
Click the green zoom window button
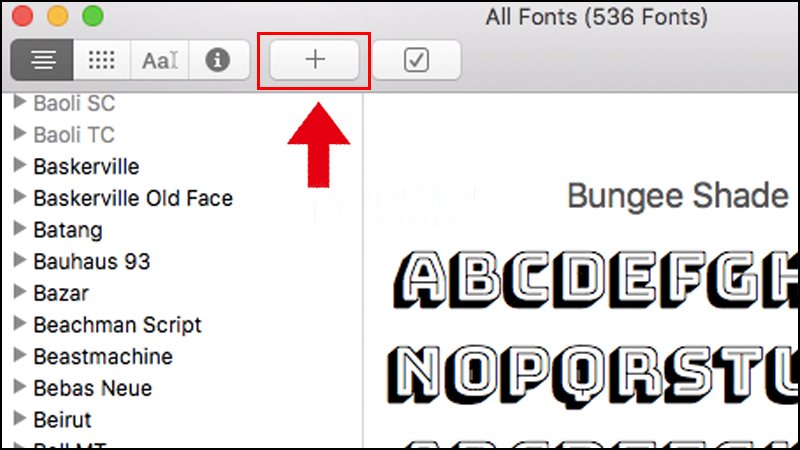coord(92,16)
